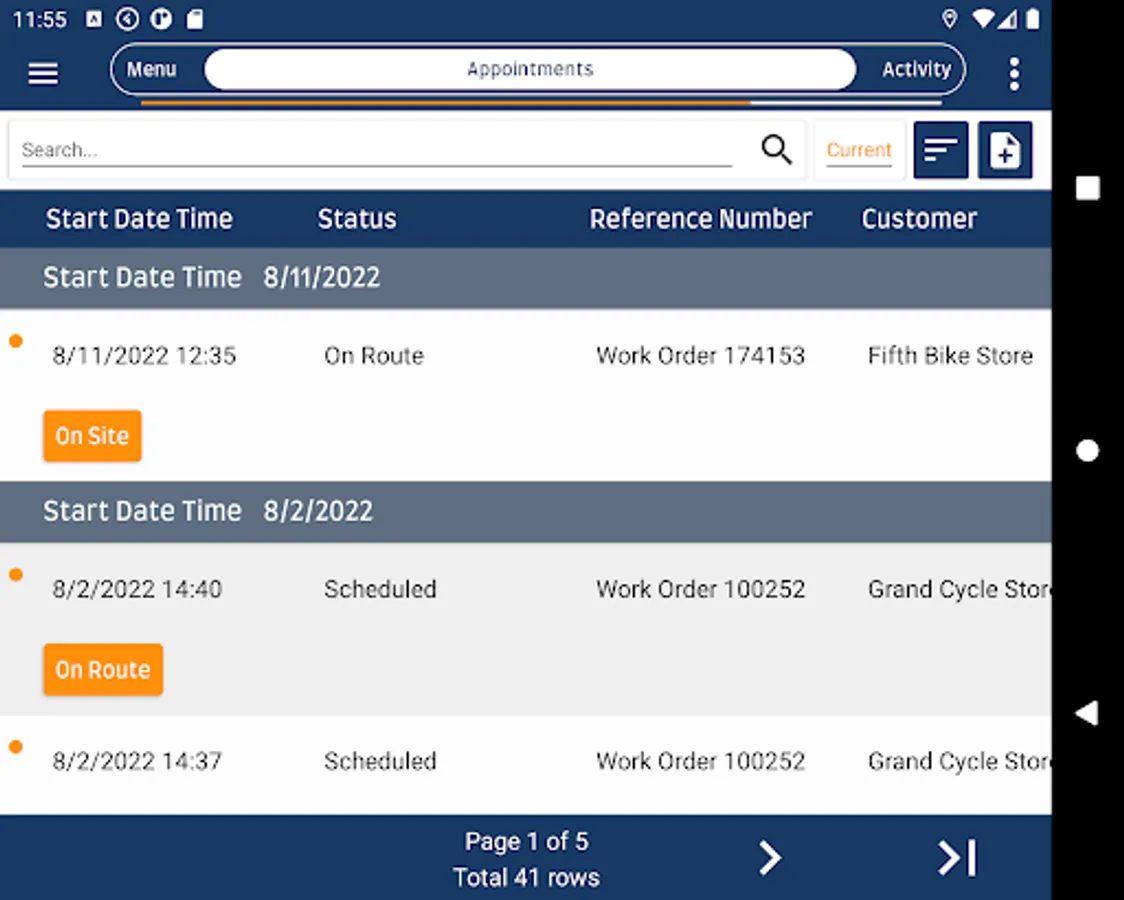Click the Search input field

pyautogui.click(x=375, y=150)
